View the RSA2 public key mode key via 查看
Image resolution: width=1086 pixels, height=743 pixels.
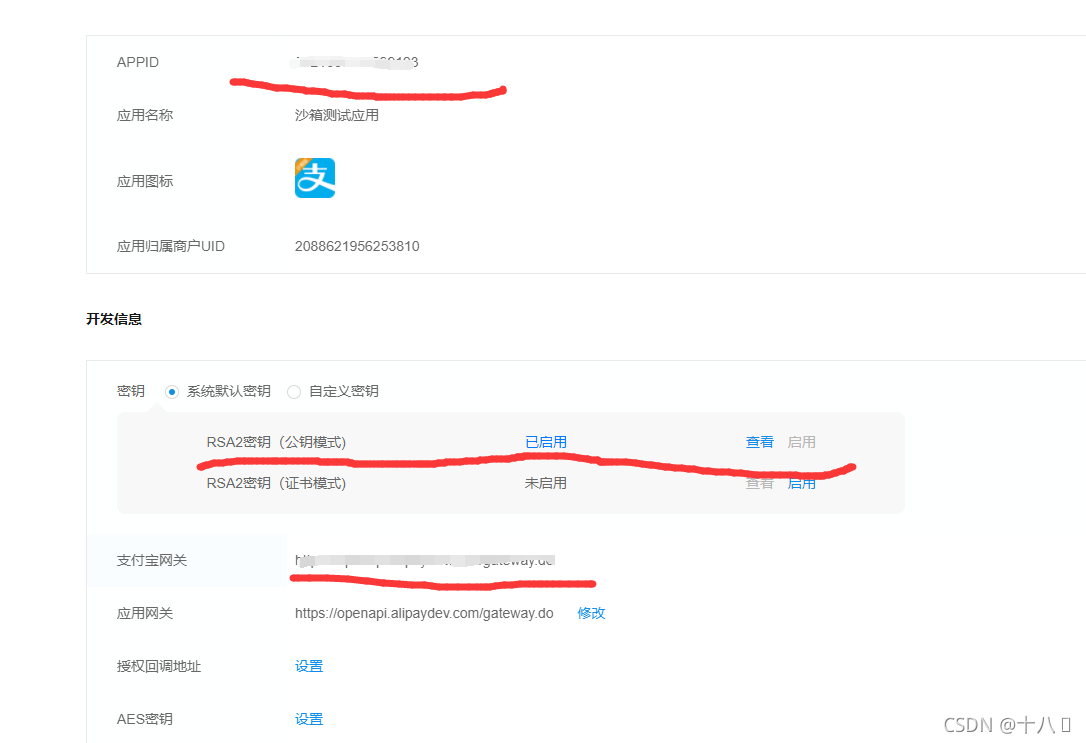pyautogui.click(x=759, y=442)
